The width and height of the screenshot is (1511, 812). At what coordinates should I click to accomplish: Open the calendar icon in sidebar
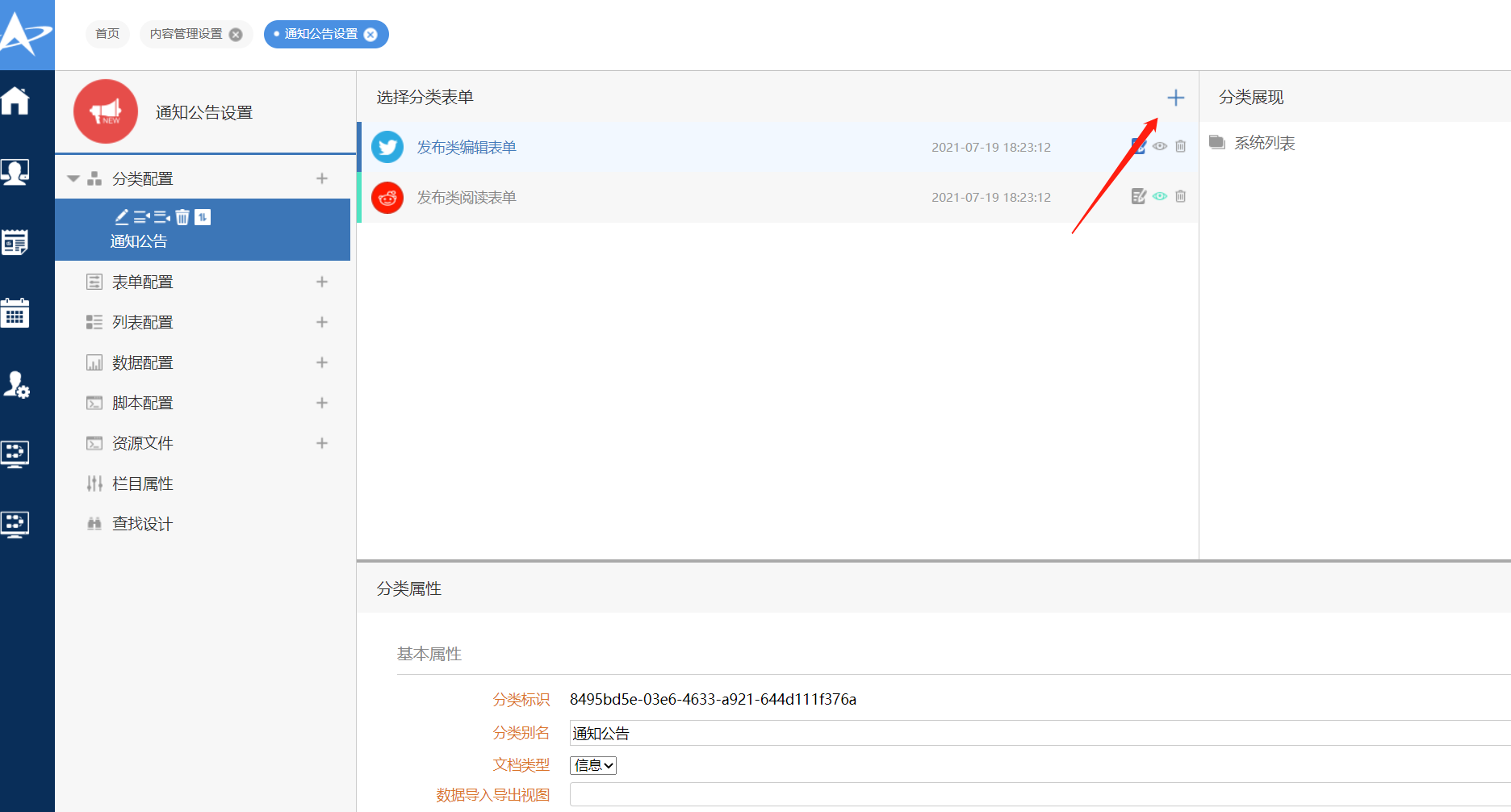15,313
